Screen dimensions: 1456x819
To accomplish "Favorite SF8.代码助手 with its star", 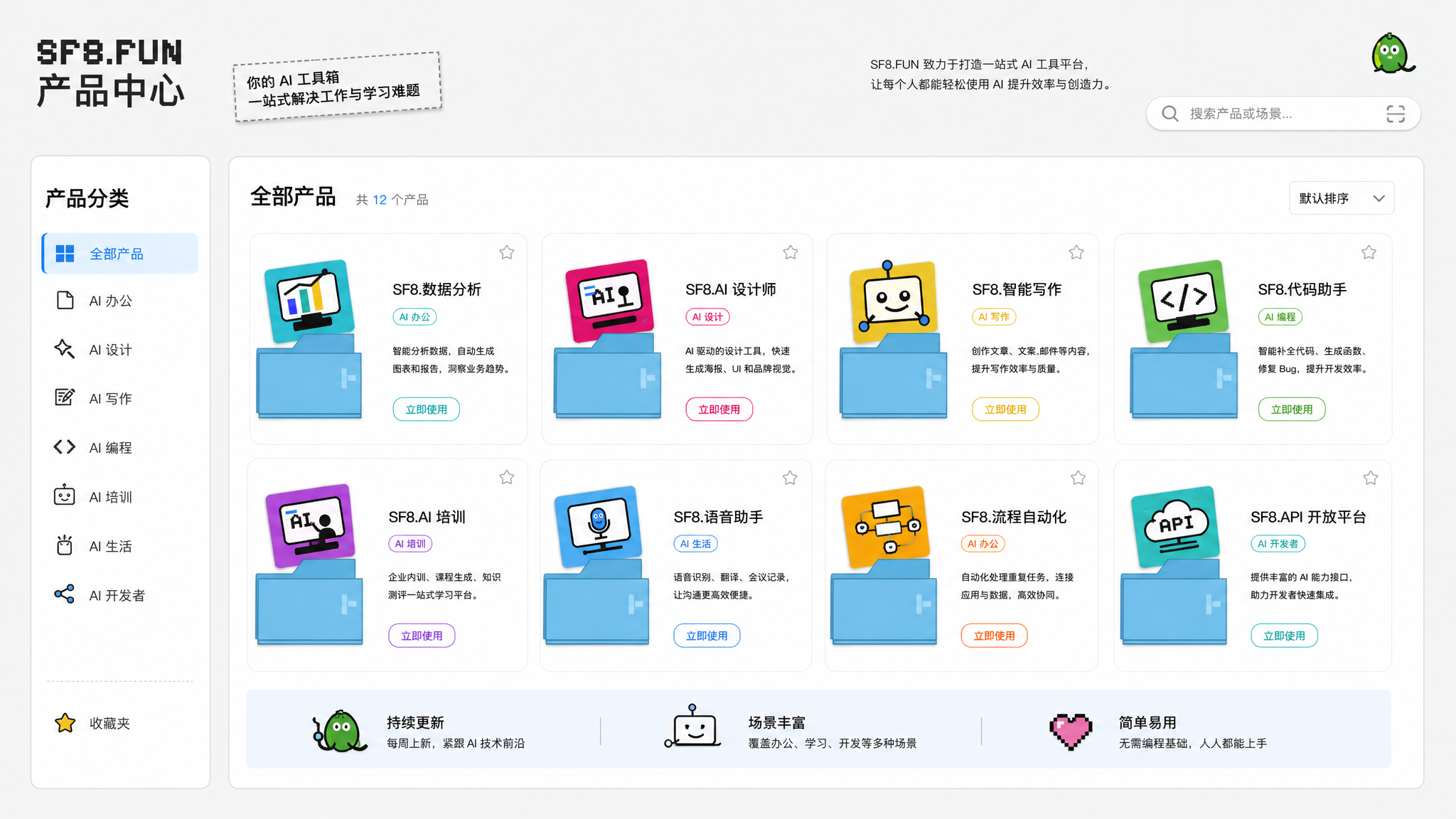I will [x=1369, y=252].
